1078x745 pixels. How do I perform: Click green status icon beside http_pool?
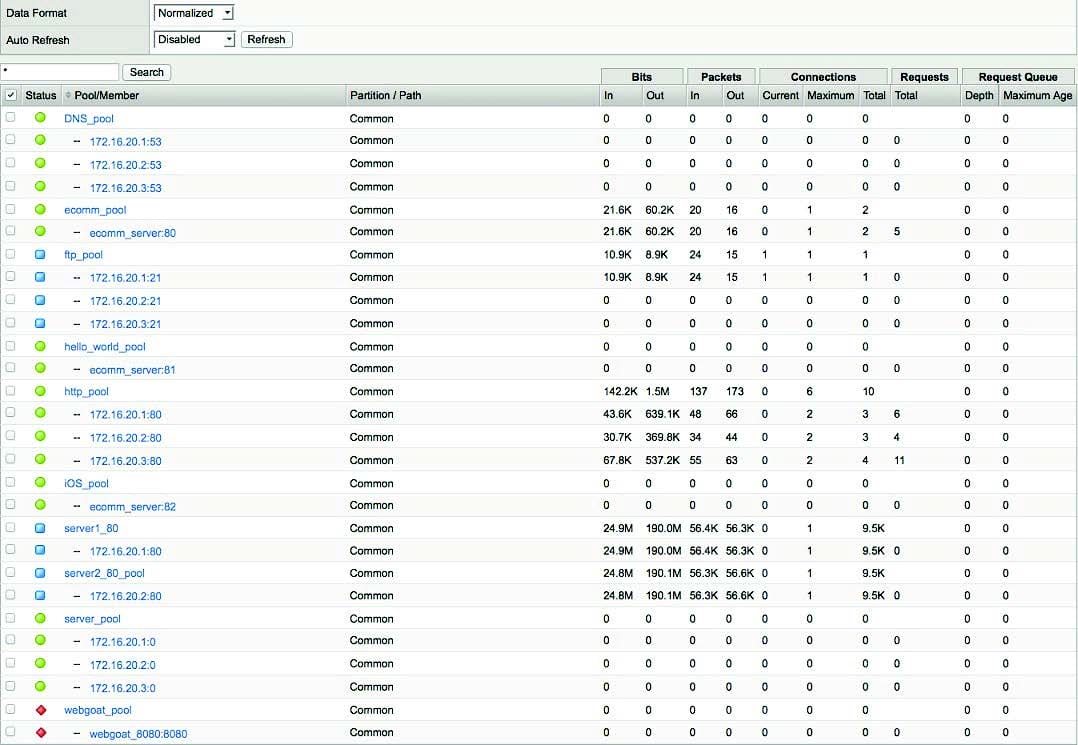click(40, 391)
